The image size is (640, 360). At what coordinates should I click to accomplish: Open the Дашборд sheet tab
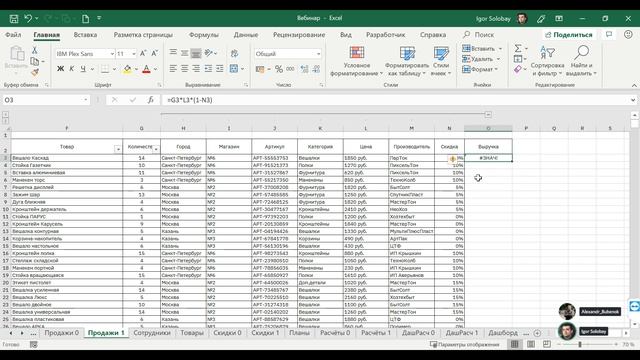[502, 333]
